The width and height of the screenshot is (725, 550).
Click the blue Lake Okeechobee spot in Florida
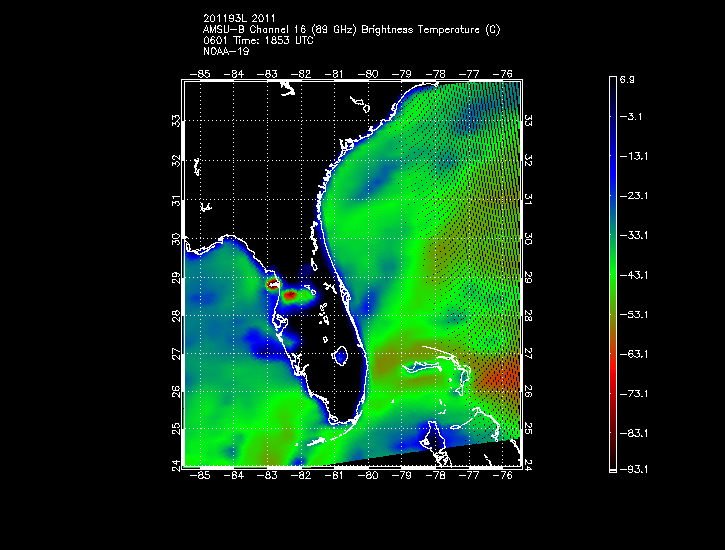[341, 354]
